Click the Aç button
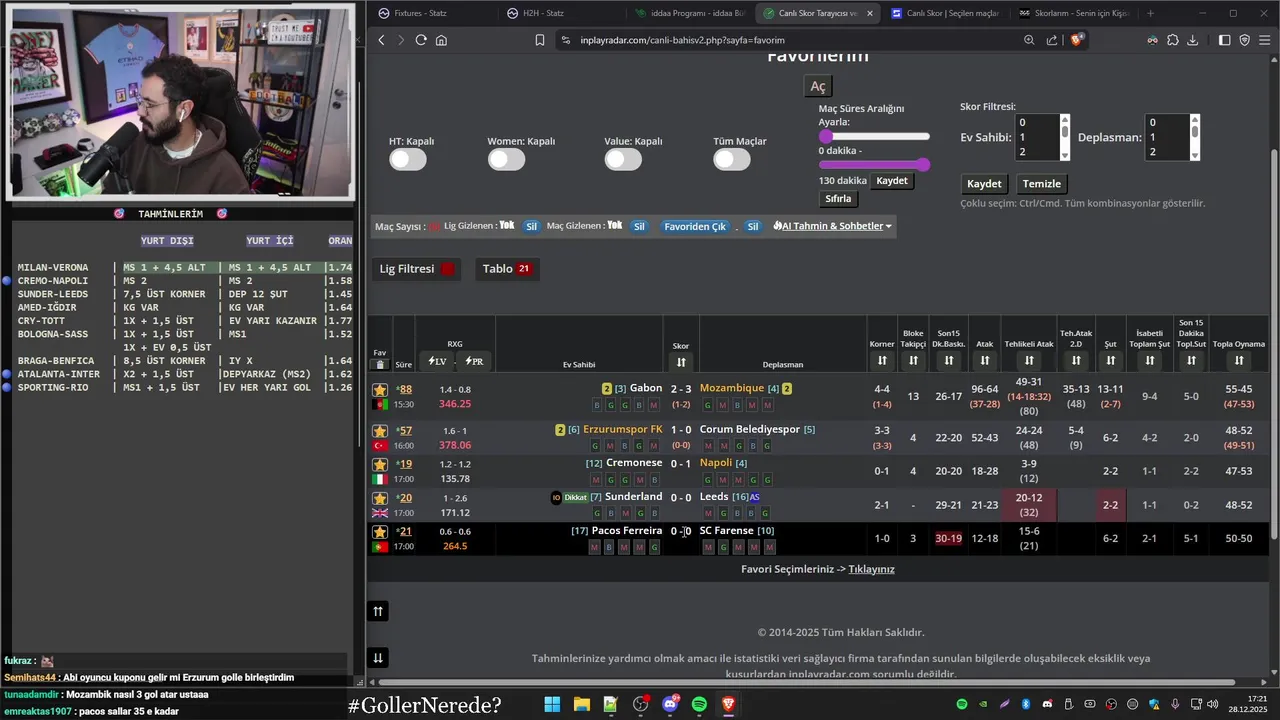 (818, 87)
